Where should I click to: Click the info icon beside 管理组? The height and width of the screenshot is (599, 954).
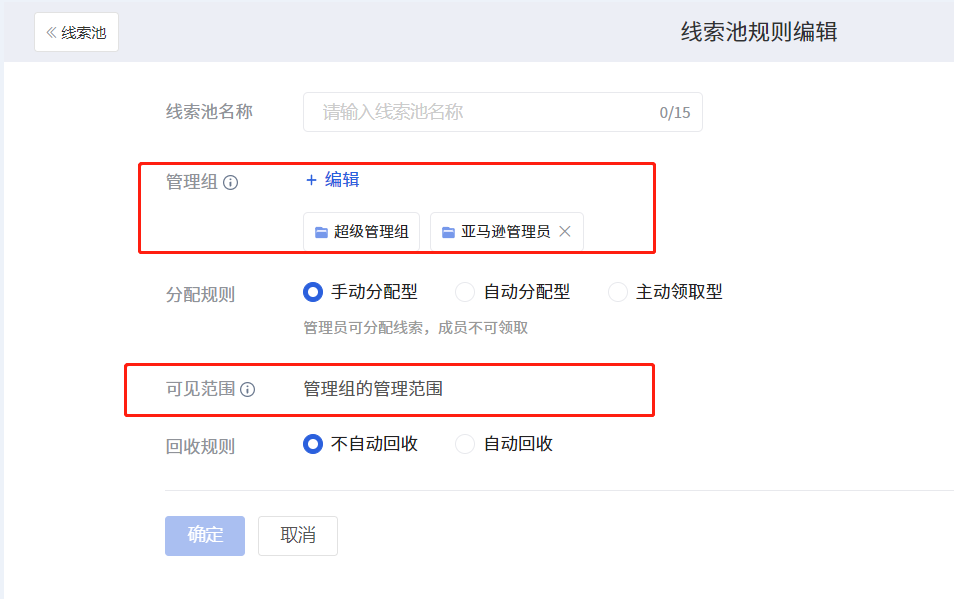[231, 182]
